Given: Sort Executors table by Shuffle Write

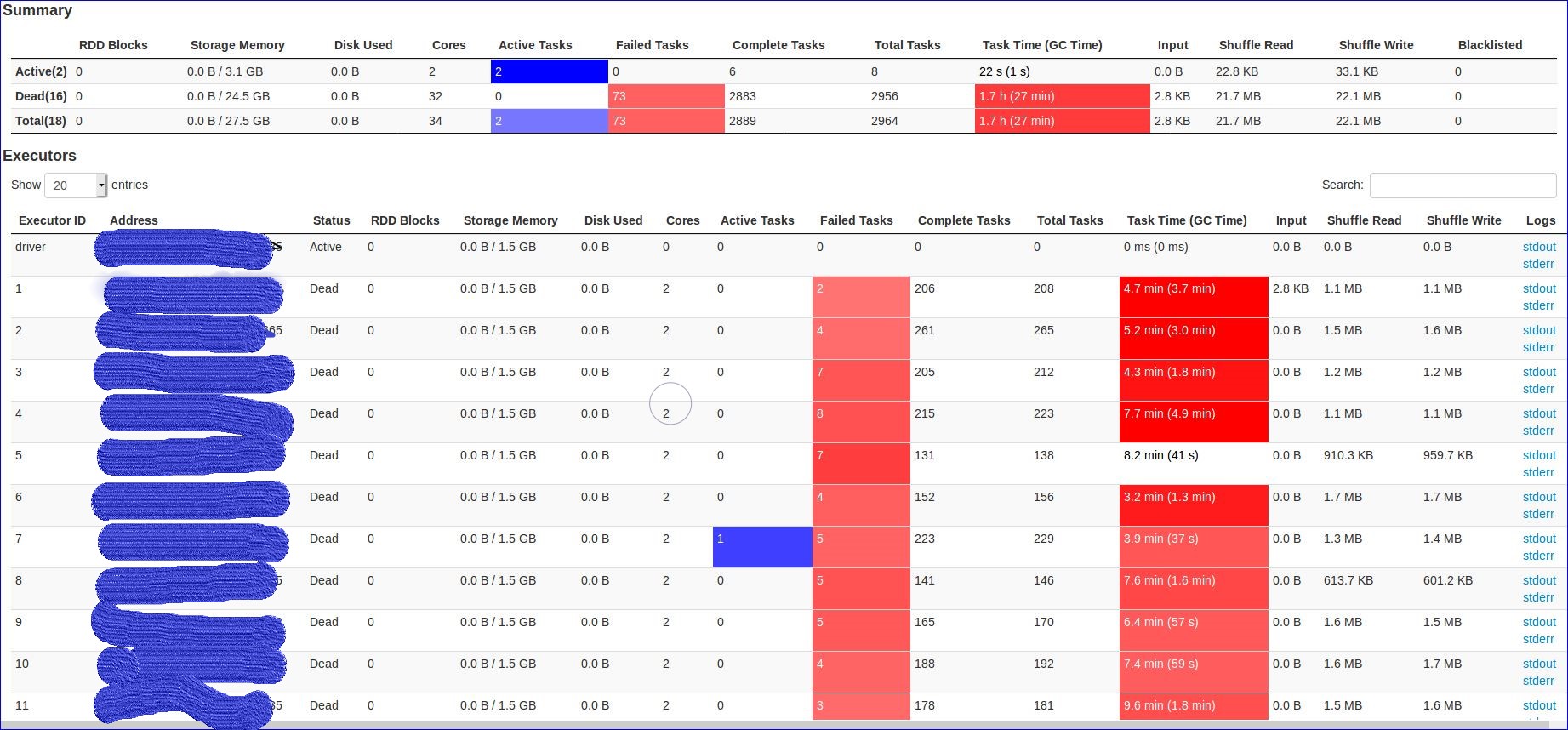Looking at the screenshot, I should pyautogui.click(x=1463, y=220).
